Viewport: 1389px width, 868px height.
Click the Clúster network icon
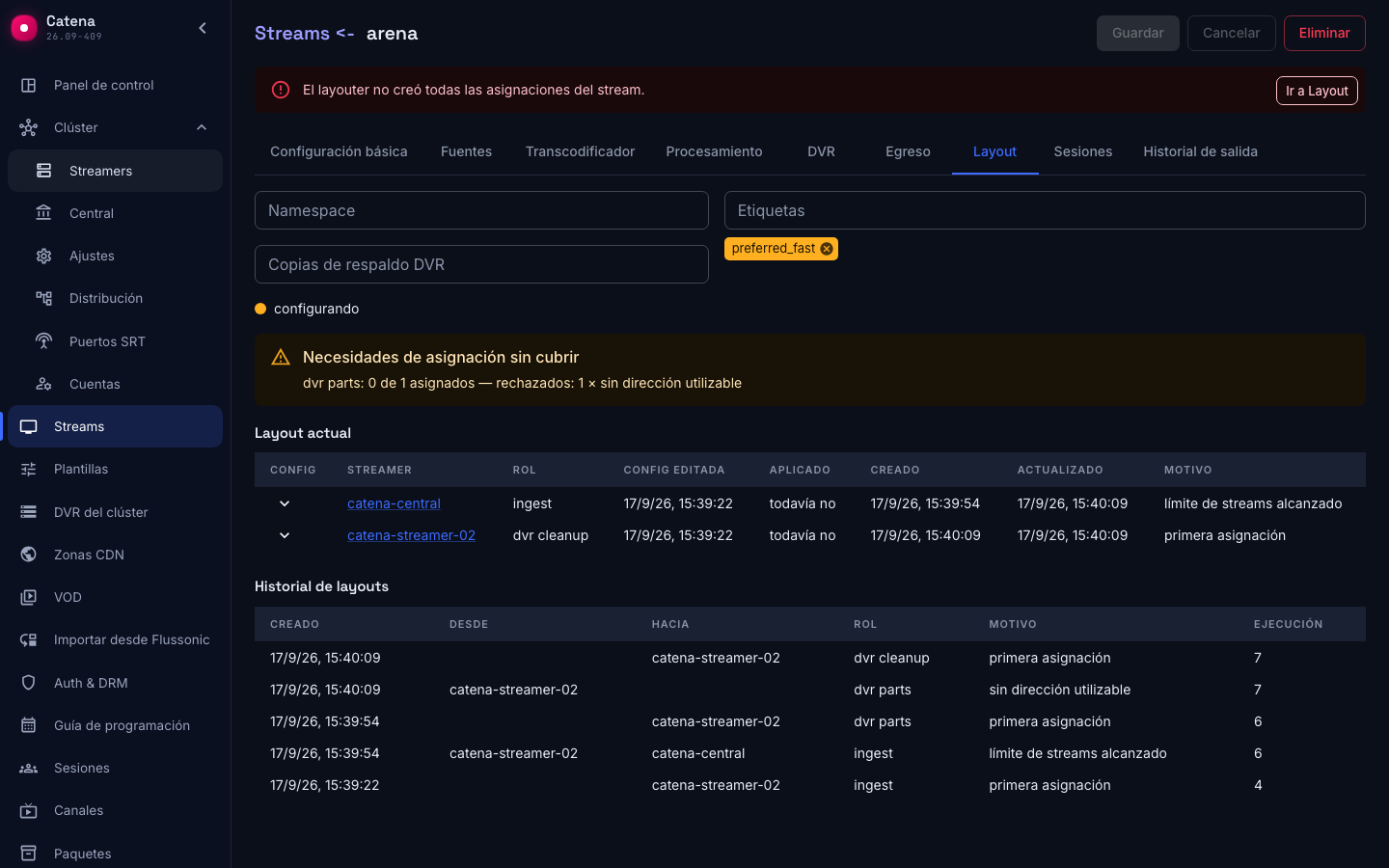pyautogui.click(x=29, y=127)
